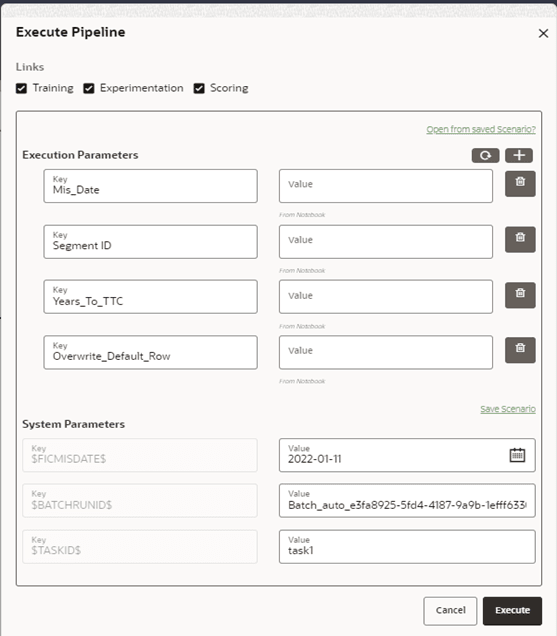Viewport: 557px width, 636px height.
Task: Delete the Segment ID parameter row
Action: tap(520, 239)
